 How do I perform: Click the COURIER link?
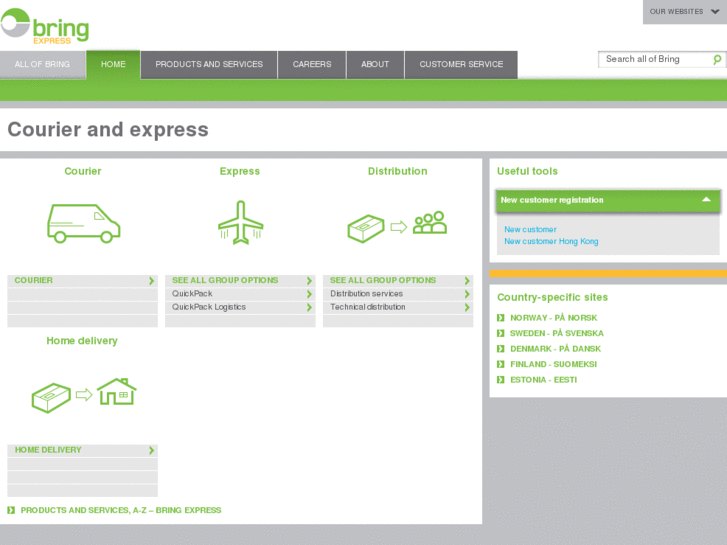coord(33,280)
